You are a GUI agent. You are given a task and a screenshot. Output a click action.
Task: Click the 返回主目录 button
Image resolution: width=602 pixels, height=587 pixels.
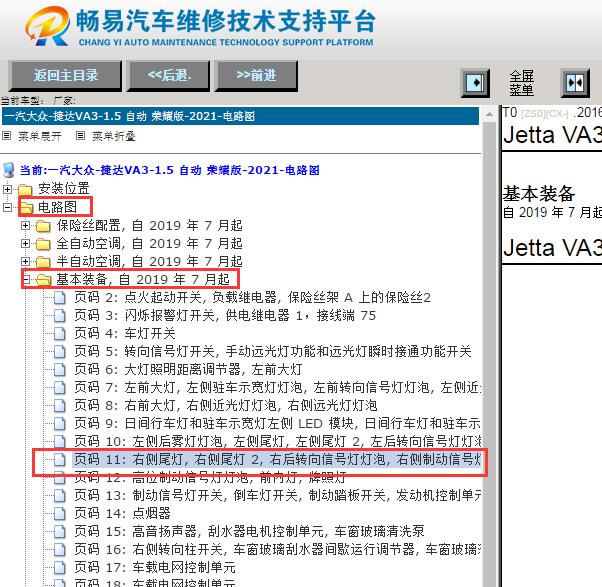coord(65,75)
